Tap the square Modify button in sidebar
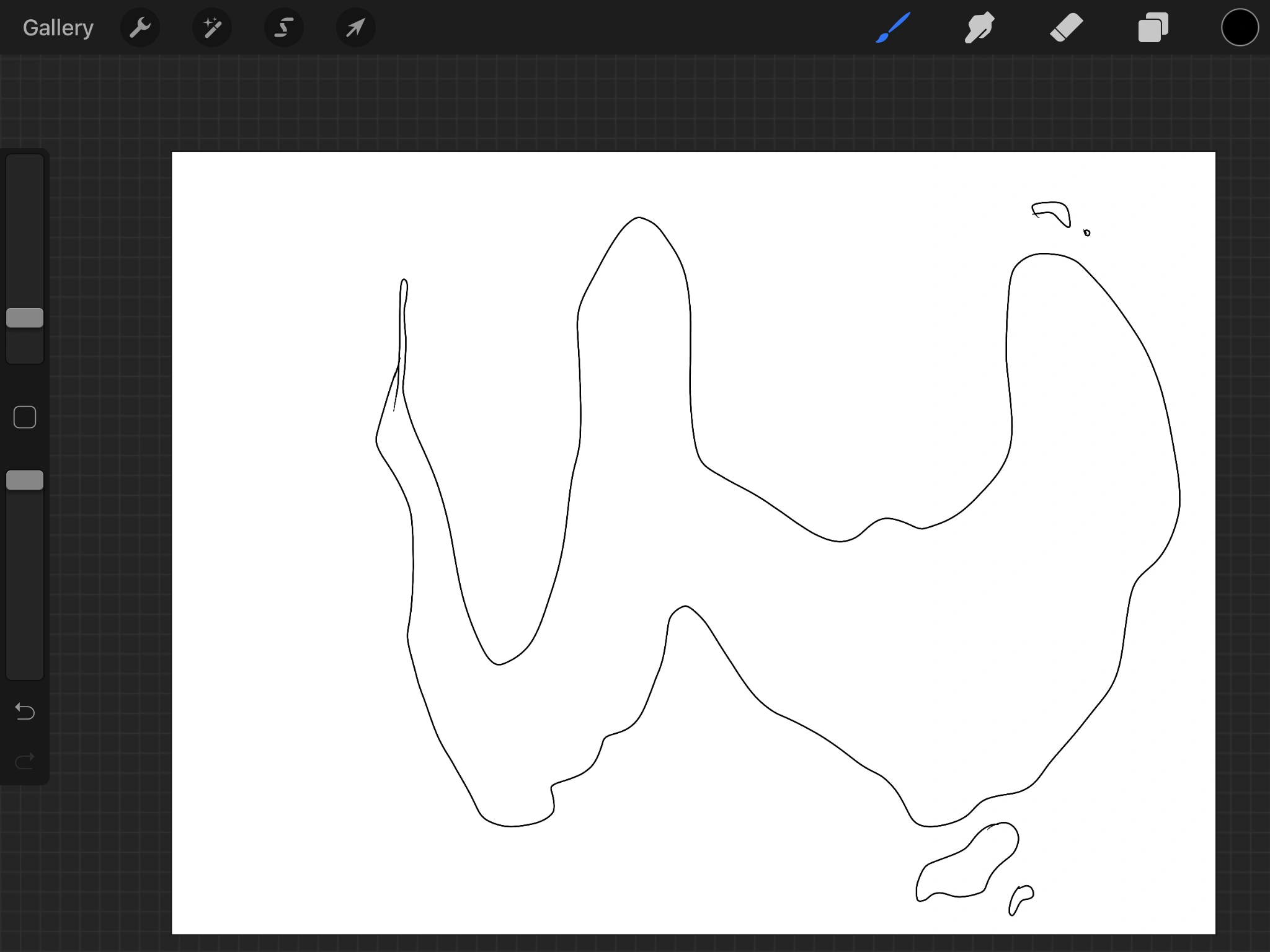The height and width of the screenshot is (952, 1270). click(25, 417)
